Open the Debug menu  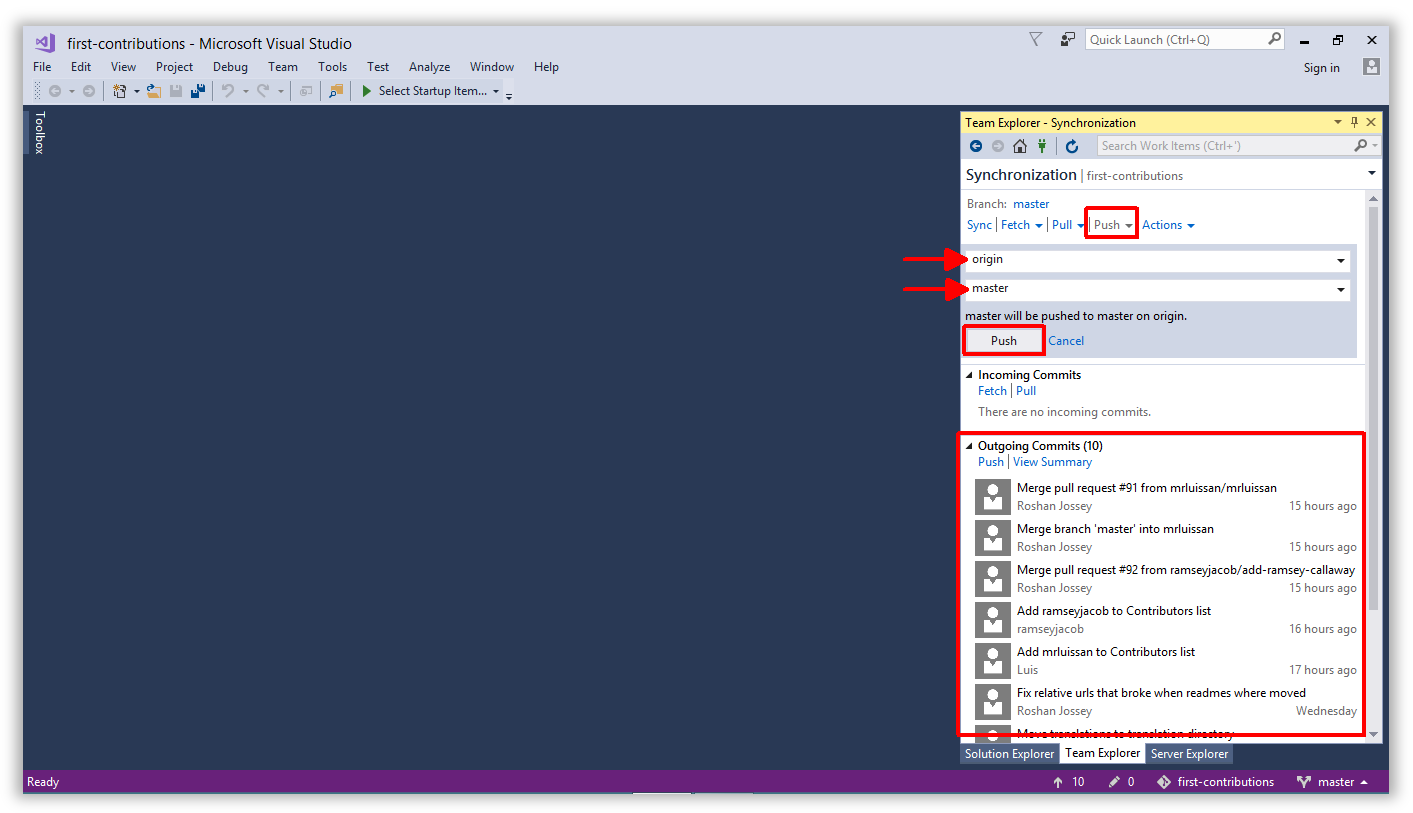point(230,67)
